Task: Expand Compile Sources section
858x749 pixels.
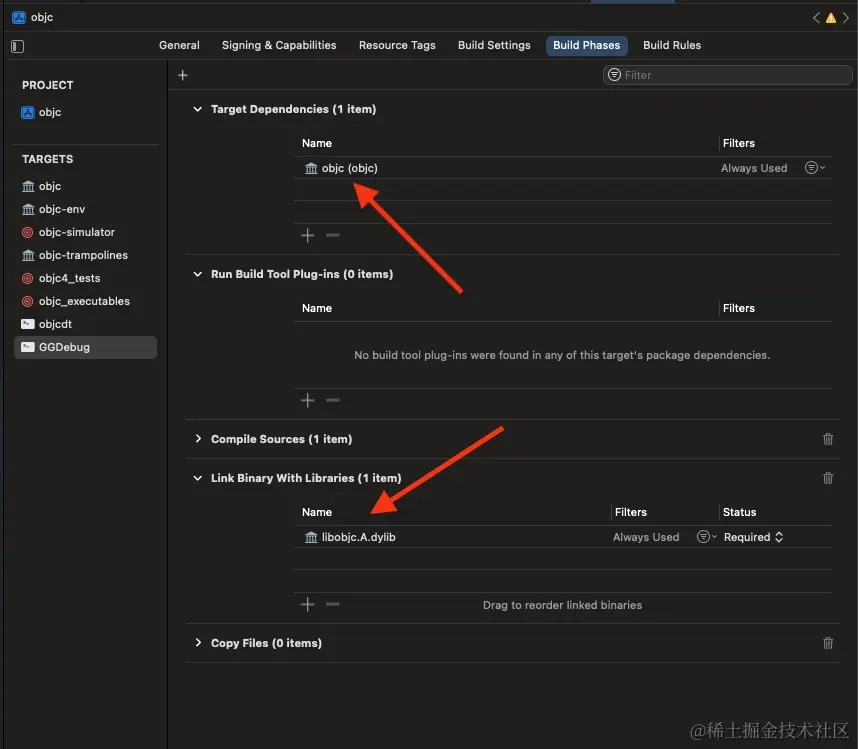Action: (198, 439)
